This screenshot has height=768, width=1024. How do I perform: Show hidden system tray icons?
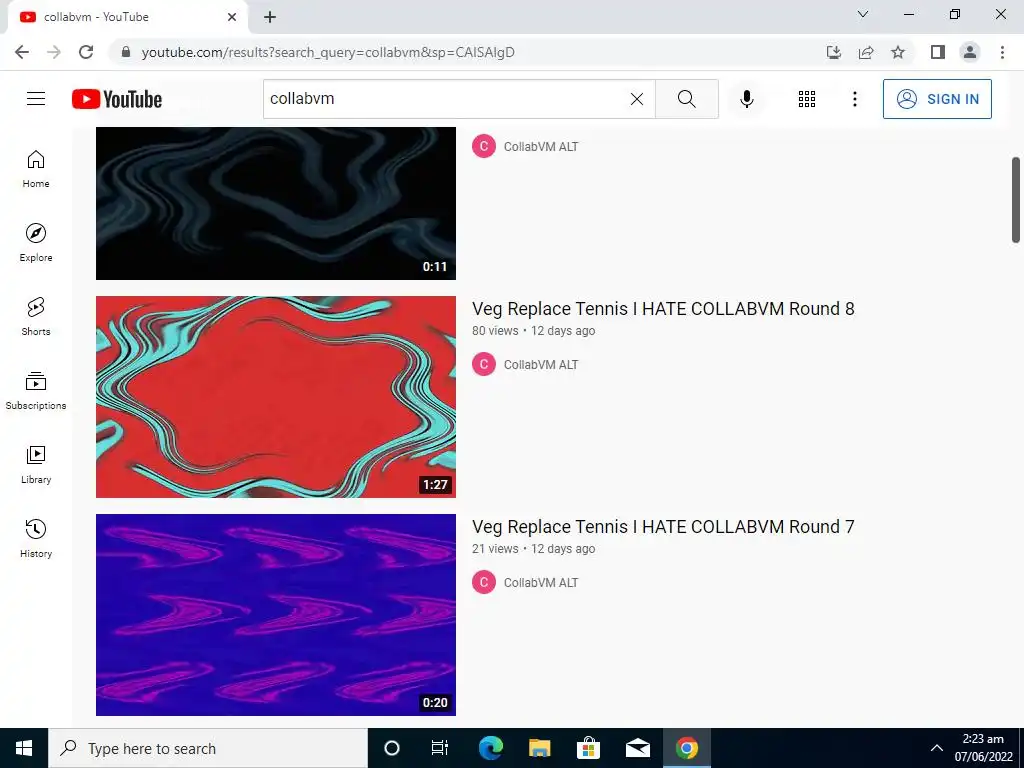click(936, 748)
